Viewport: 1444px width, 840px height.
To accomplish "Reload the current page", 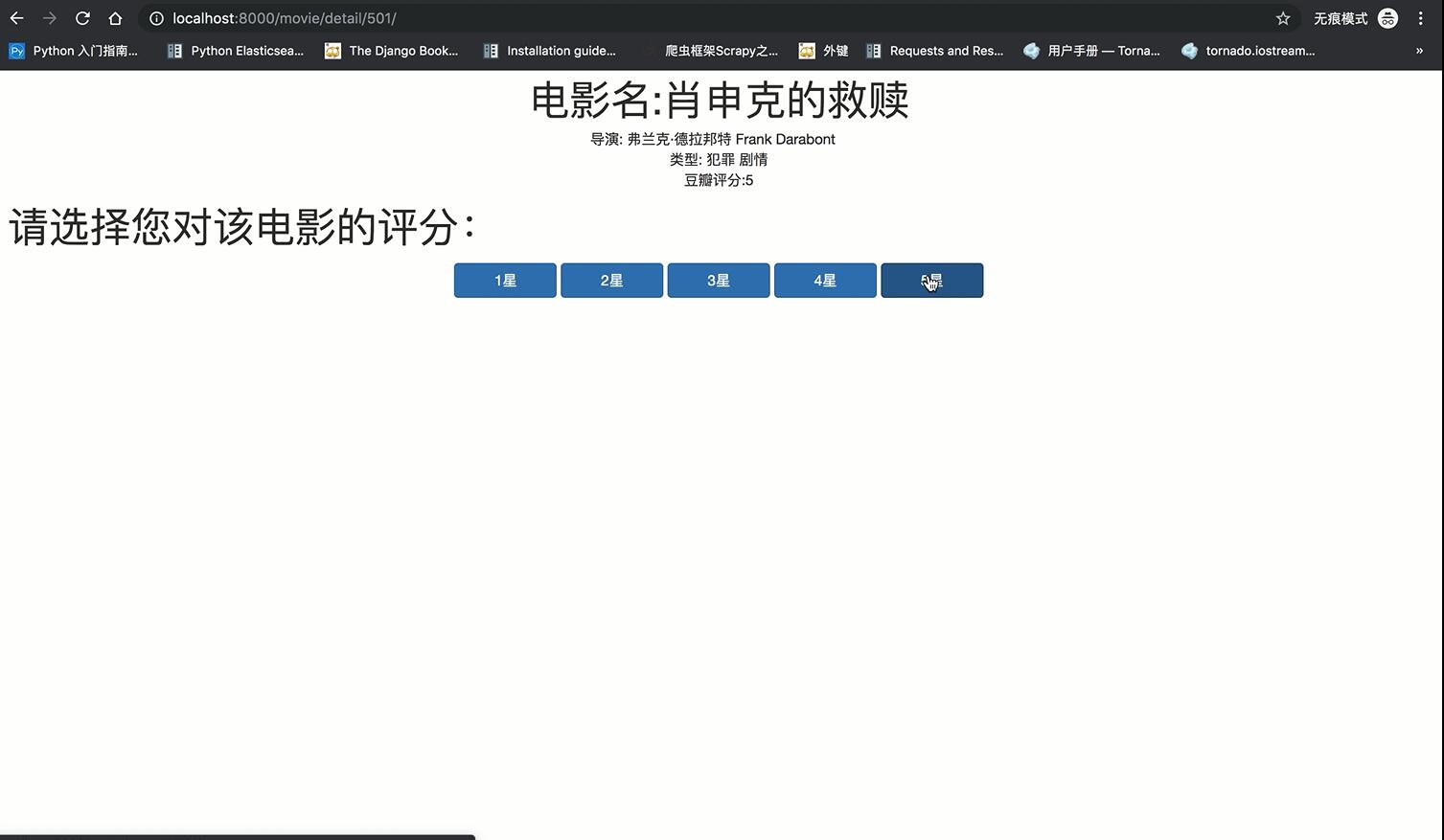I will [x=82, y=18].
